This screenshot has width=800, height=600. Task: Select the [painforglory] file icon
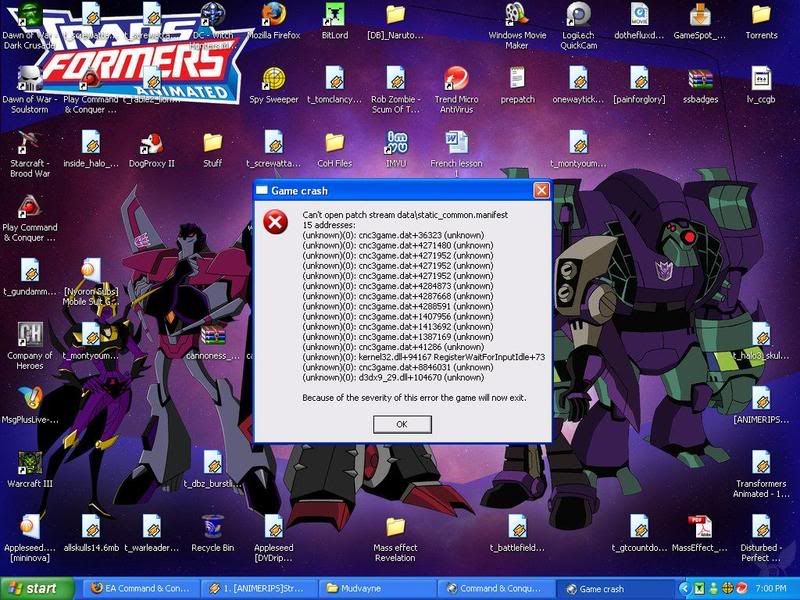[x=639, y=79]
